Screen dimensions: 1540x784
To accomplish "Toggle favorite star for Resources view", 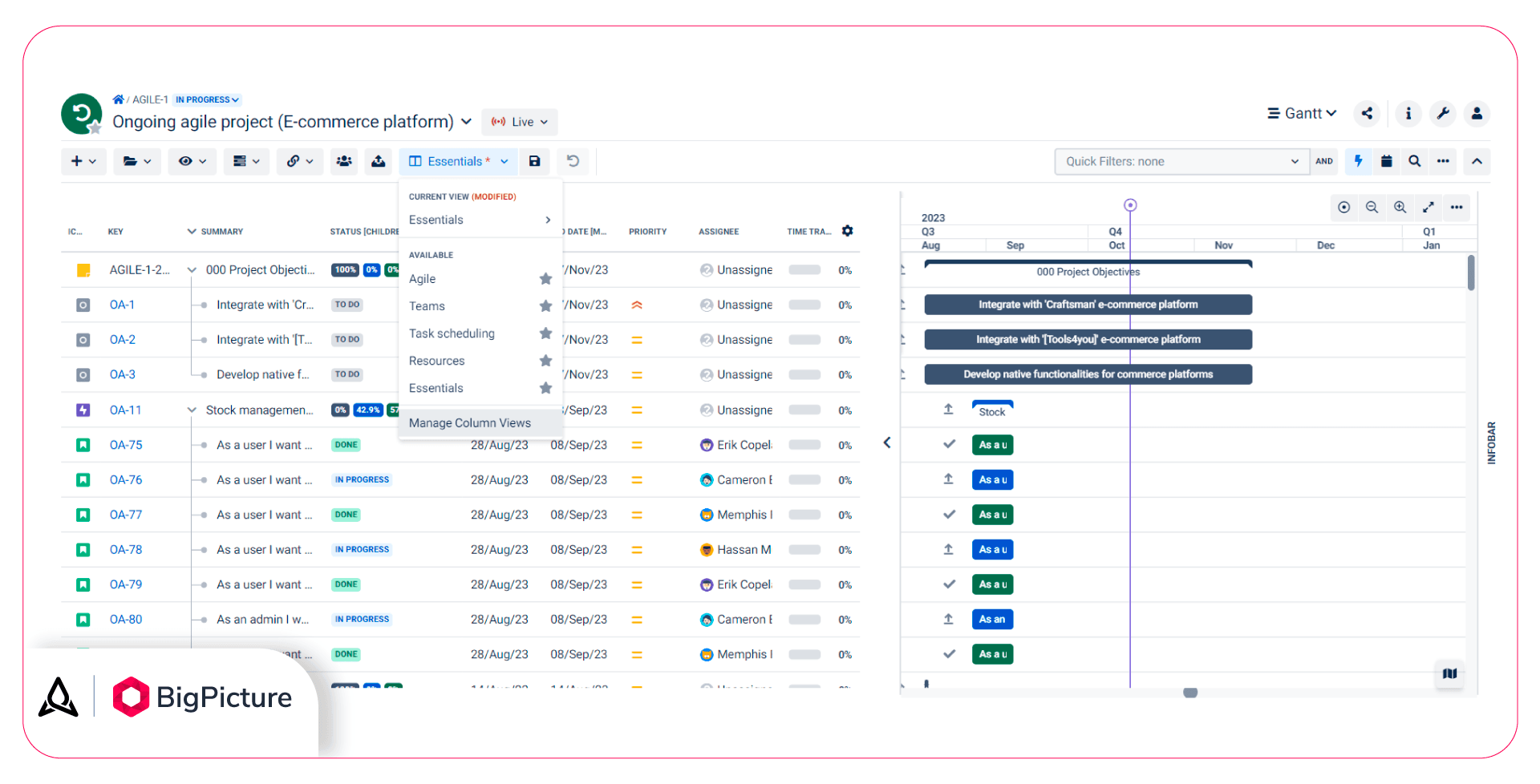I will (x=545, y=361).
